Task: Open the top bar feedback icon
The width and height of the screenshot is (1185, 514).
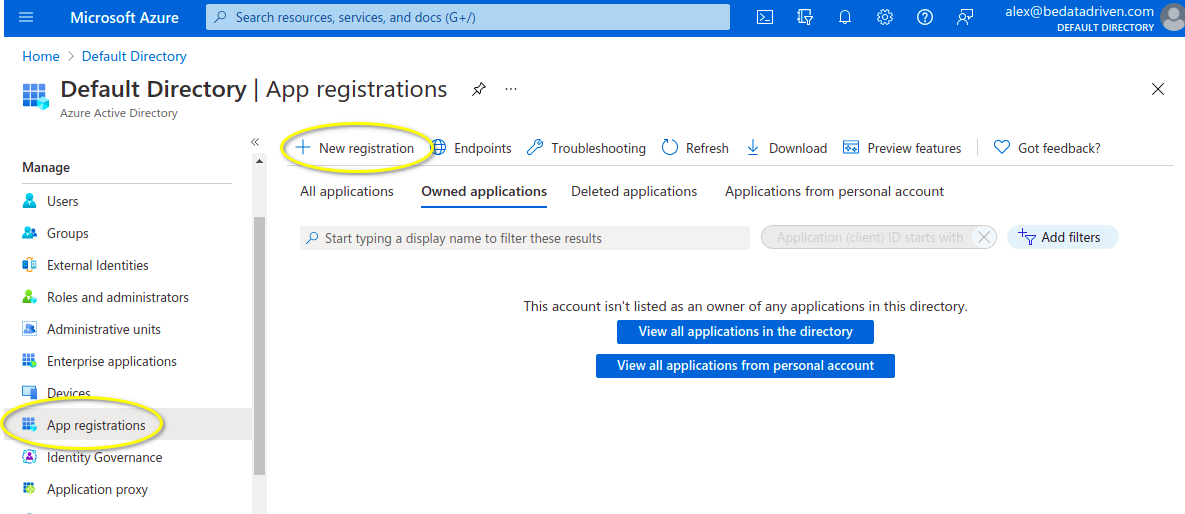Action: pos(964,17)
